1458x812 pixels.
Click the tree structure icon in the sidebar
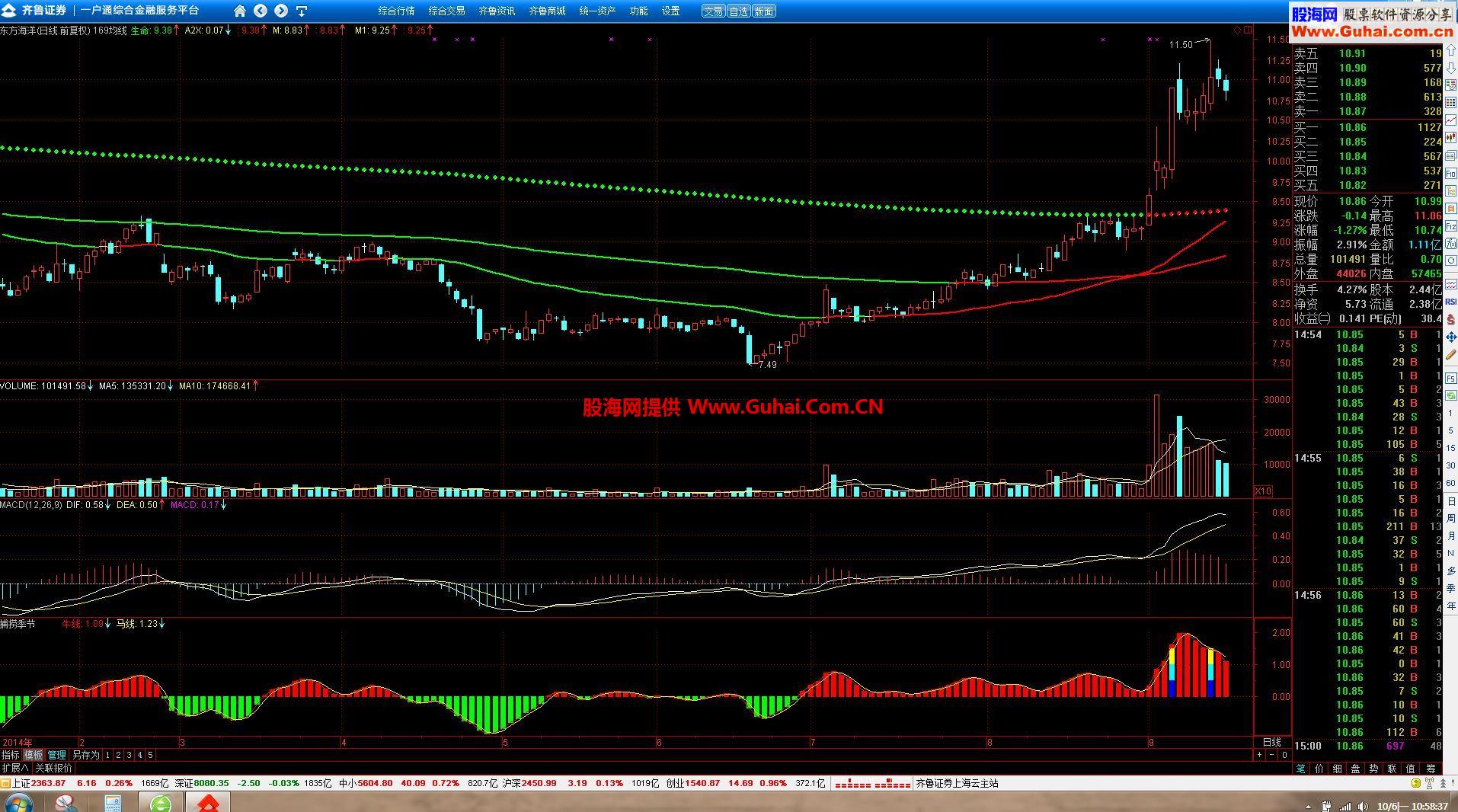click(x=1450, y=190)
